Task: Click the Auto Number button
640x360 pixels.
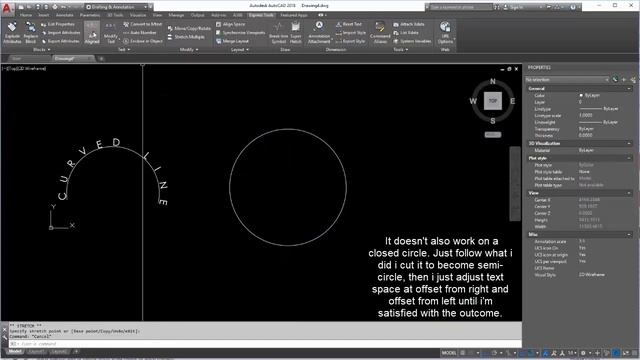Action: coord(140,33)
